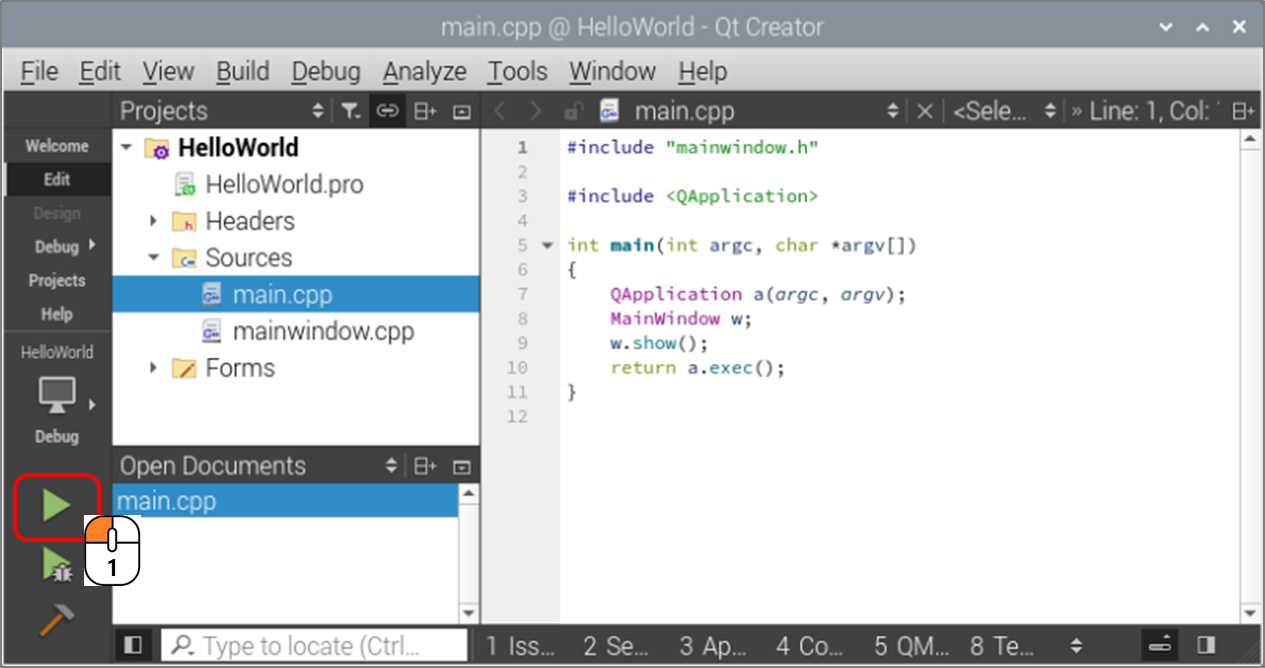The height and width of the screenshot is (668, 1265).
Task: Start debugging with the play-bug icon
Action: tap(56, 566)
